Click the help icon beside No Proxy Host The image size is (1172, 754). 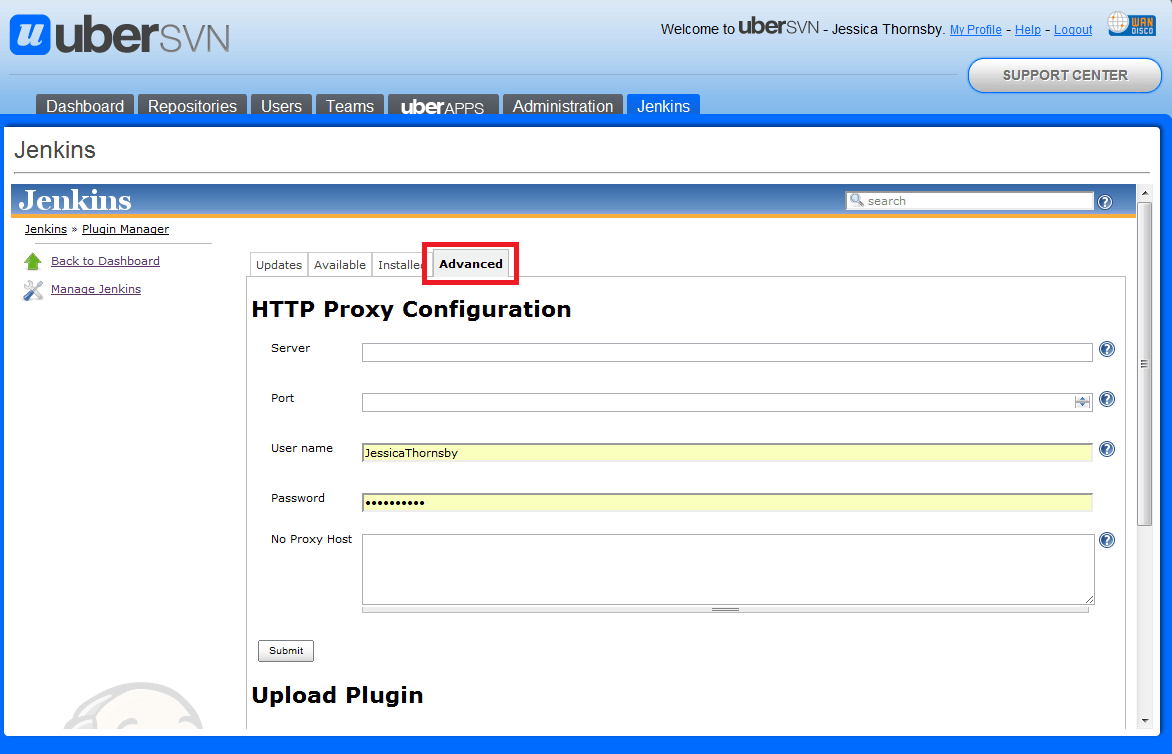1106,540
